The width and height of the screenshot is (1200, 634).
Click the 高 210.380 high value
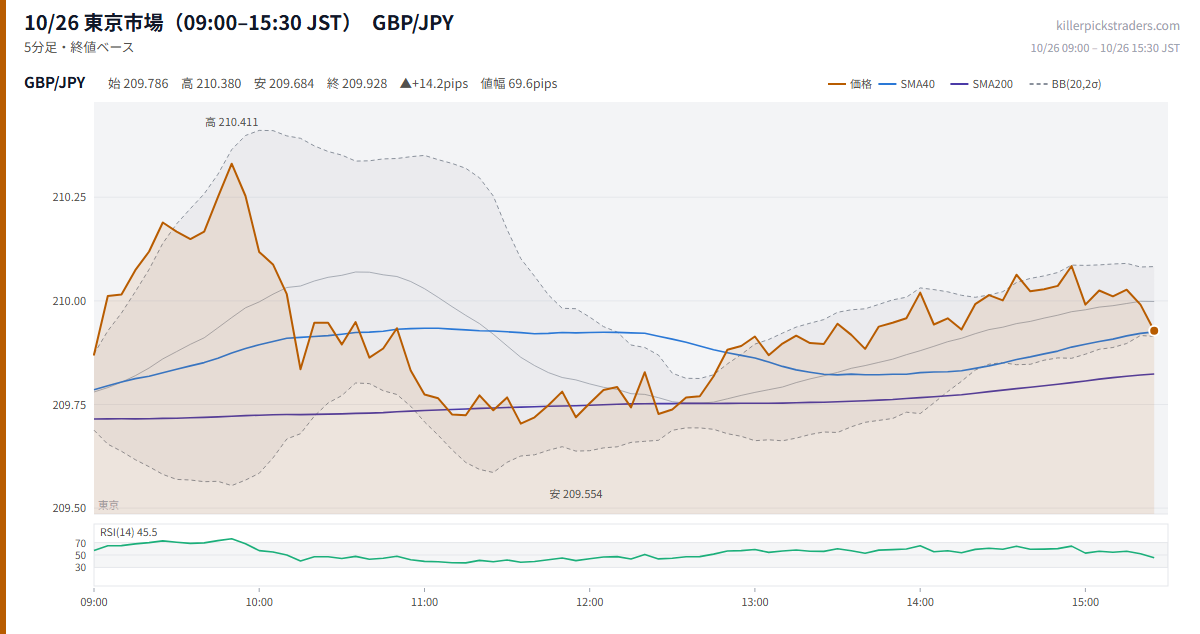[211, 84]
